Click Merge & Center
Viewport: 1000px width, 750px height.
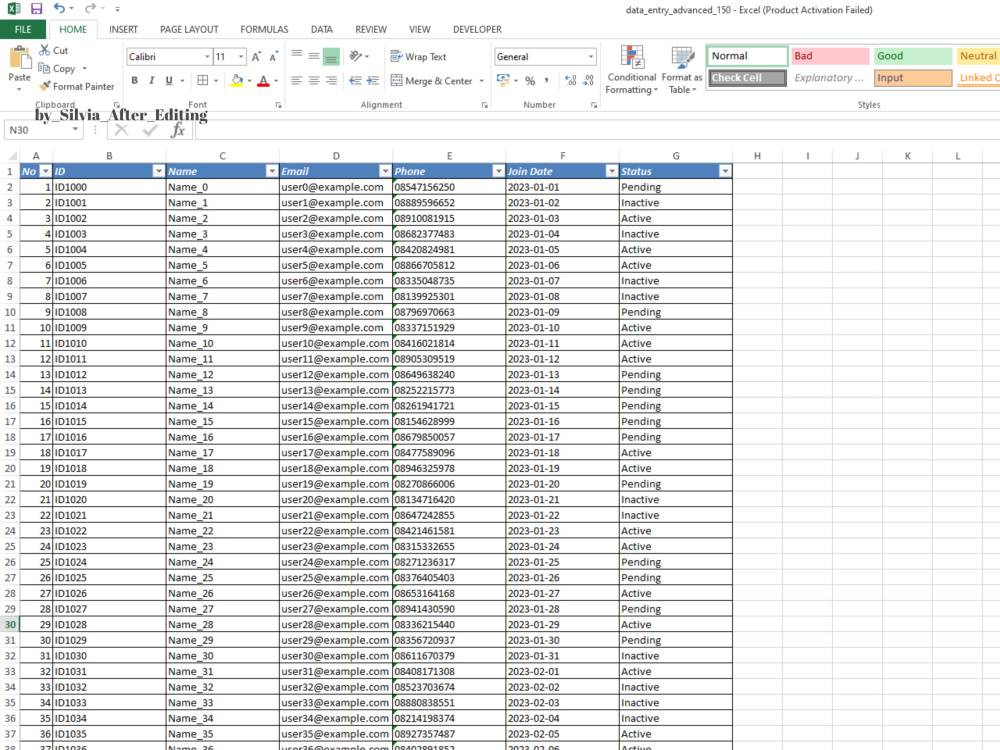click(x=432, y=80)
